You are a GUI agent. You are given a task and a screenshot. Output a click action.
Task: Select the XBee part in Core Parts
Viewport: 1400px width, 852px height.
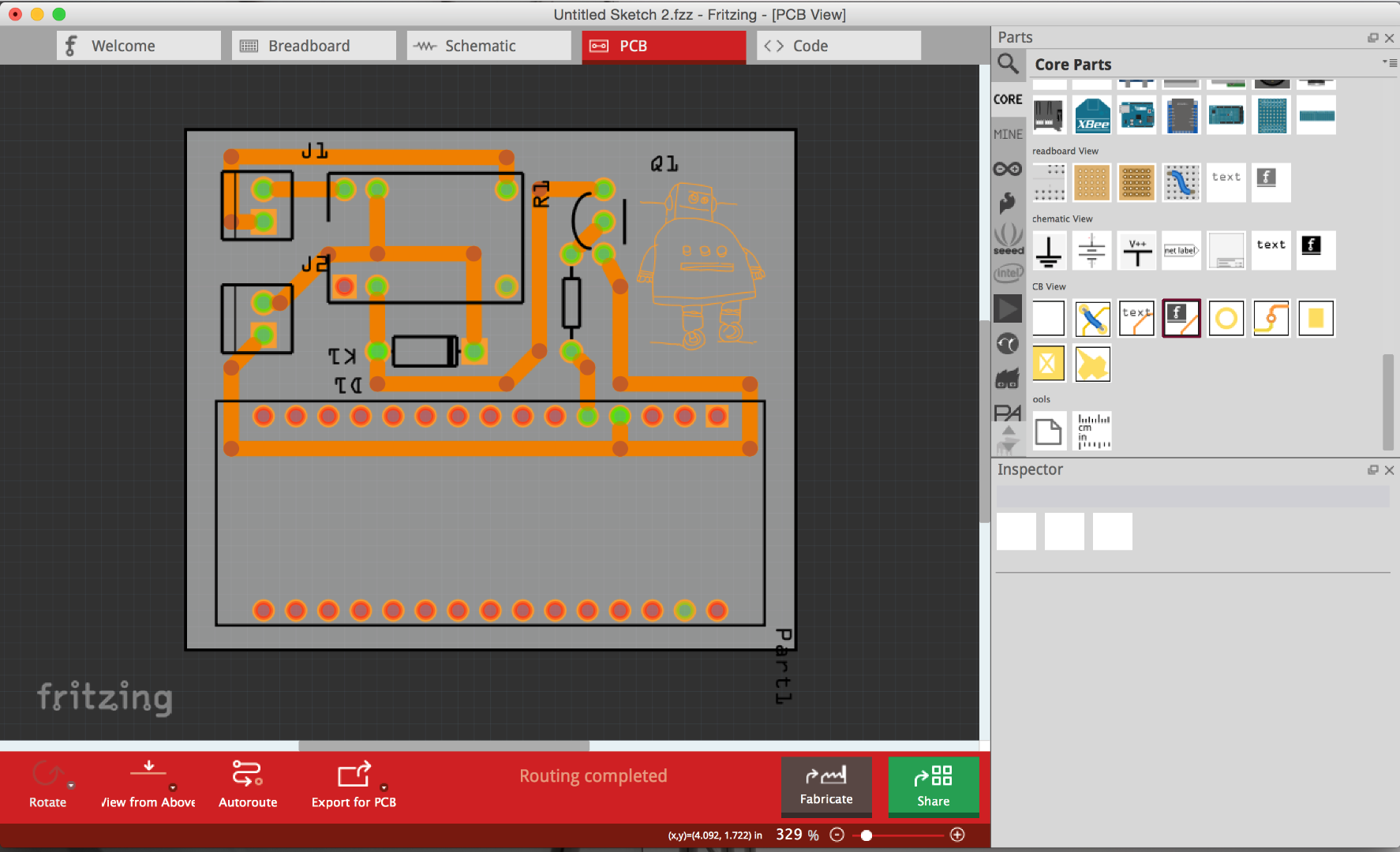tap(1091, 115)
